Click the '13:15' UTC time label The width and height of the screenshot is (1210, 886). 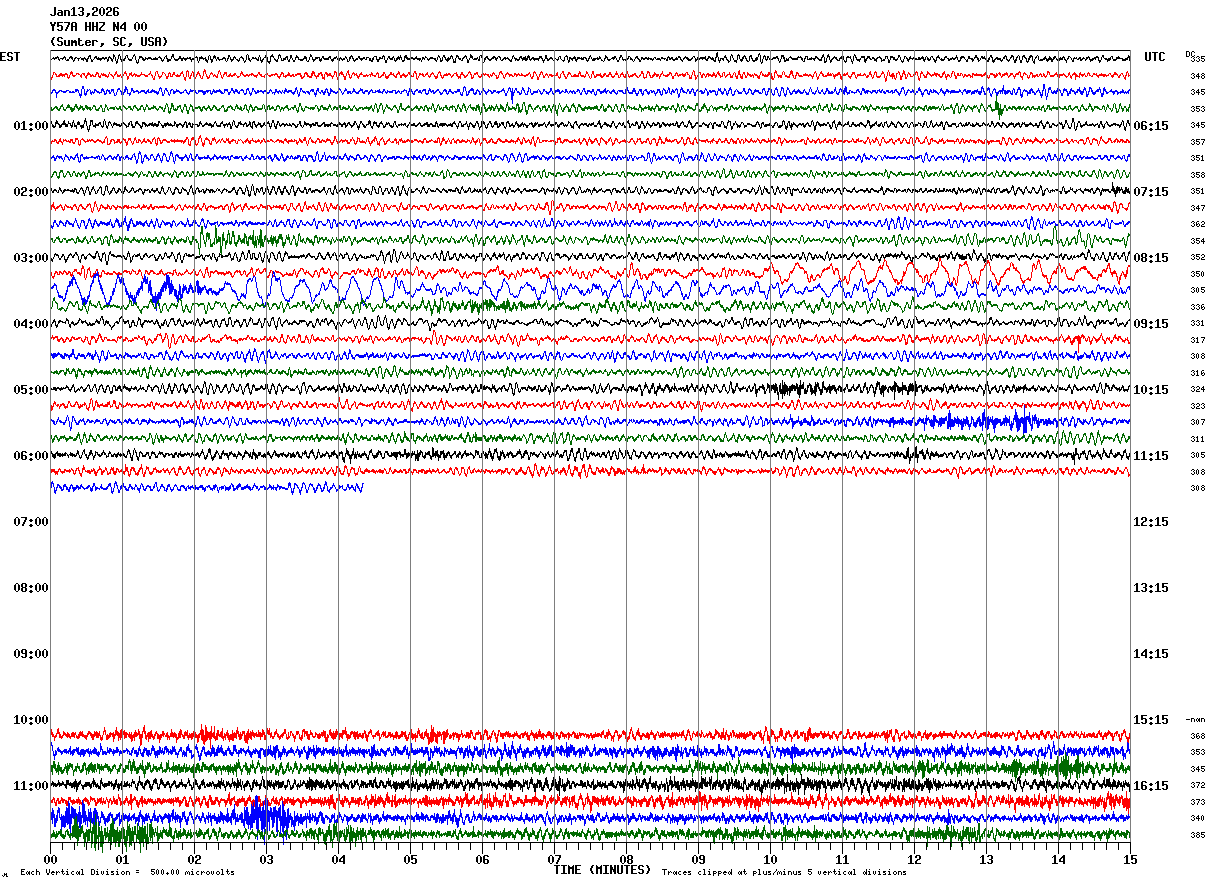pyautogui.click(x=1151, y=588)
